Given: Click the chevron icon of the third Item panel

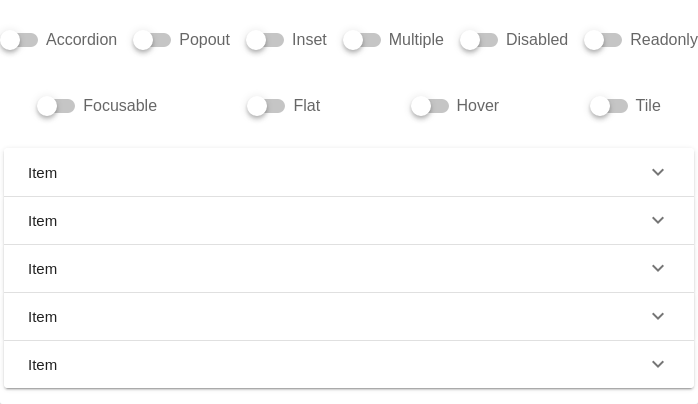Looking at the screenshot, I should click(658, 268).
